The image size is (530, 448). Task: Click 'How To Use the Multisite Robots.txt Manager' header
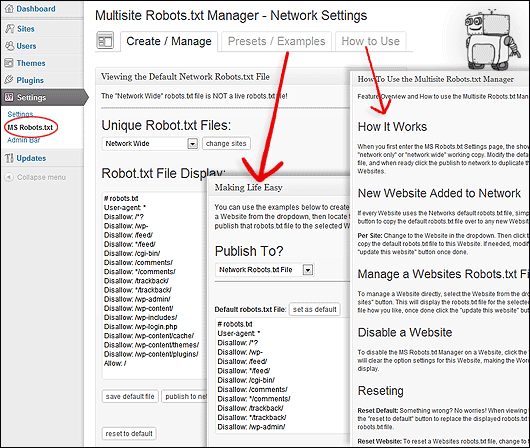point(436,79)
